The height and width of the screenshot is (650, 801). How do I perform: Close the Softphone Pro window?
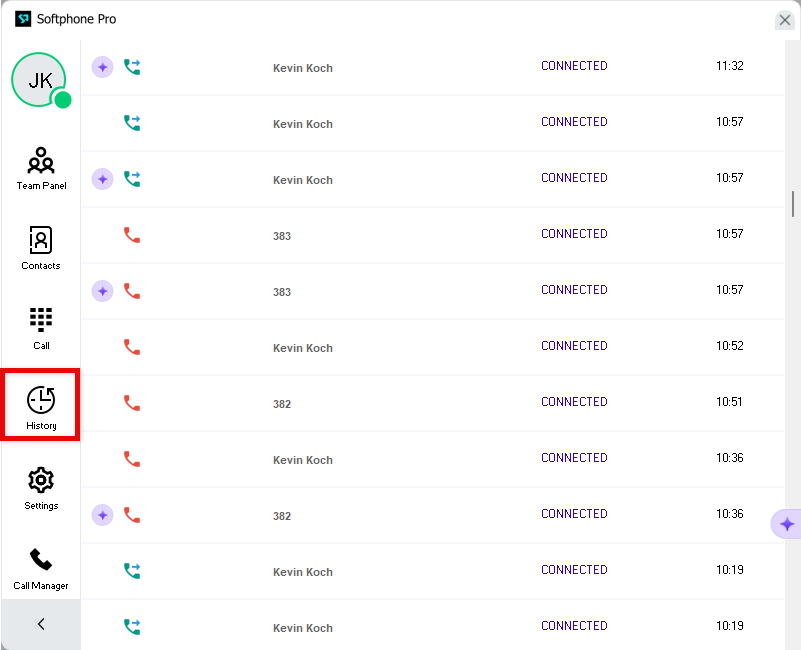pyautogui.click(x=785, y=20)
